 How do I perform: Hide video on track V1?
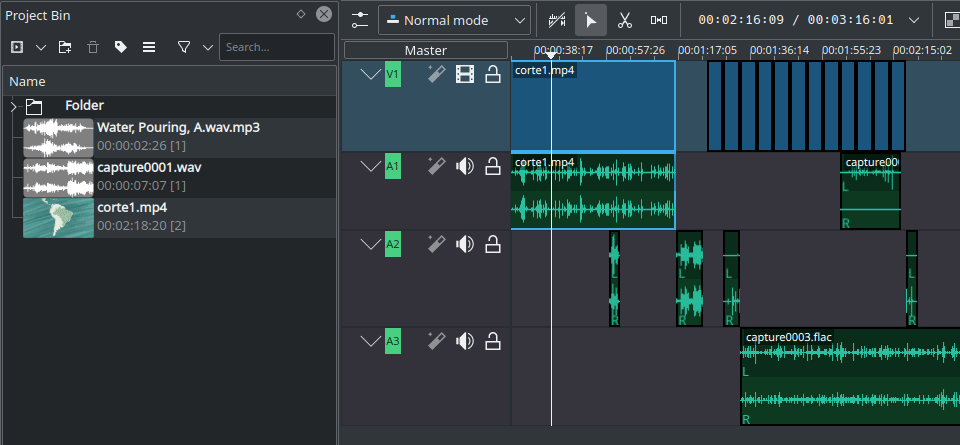click(x=464, y=74)
